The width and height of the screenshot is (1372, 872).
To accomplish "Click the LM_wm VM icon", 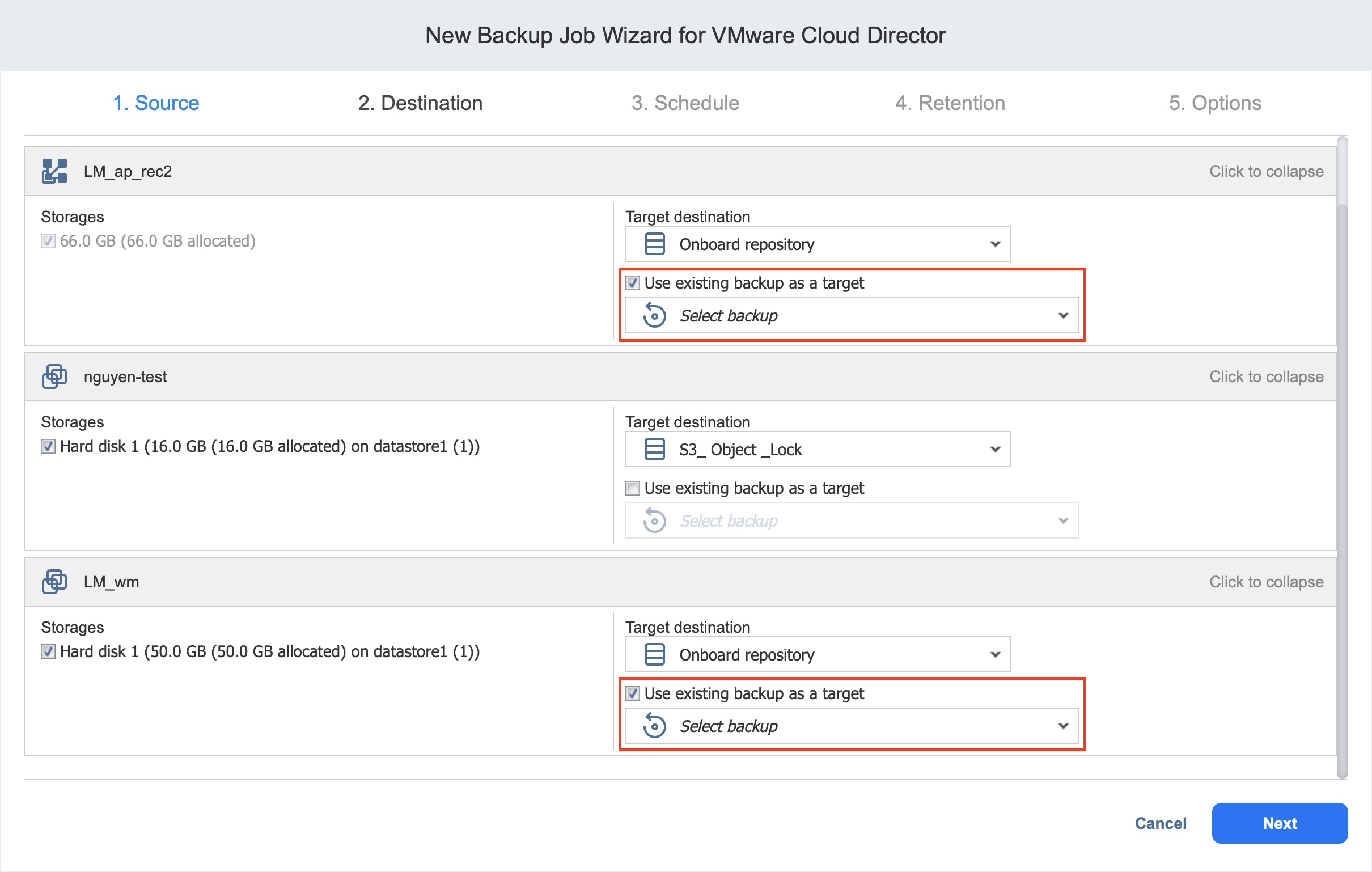I will [54, 581].
